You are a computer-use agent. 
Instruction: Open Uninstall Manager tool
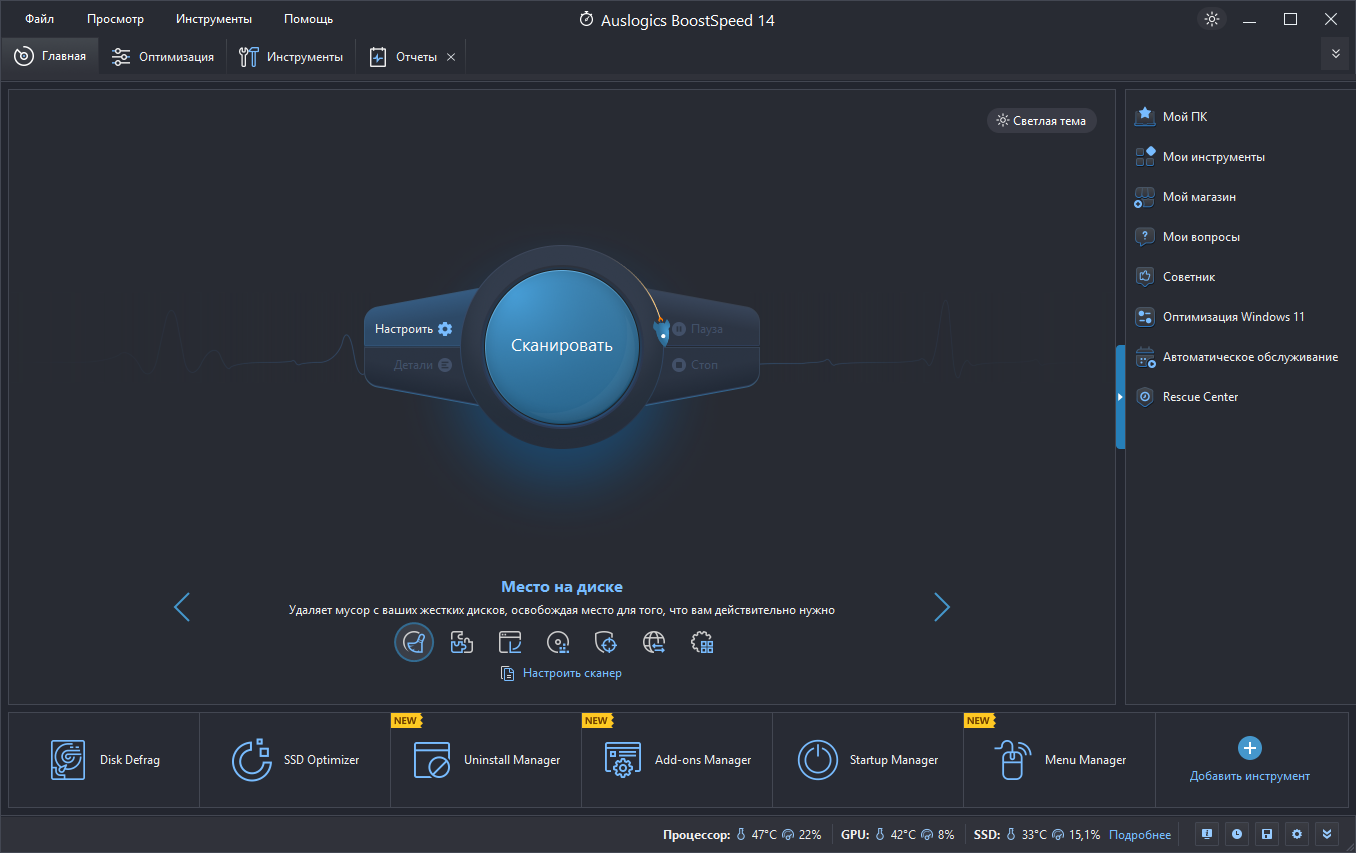click(x=486, y=760)
